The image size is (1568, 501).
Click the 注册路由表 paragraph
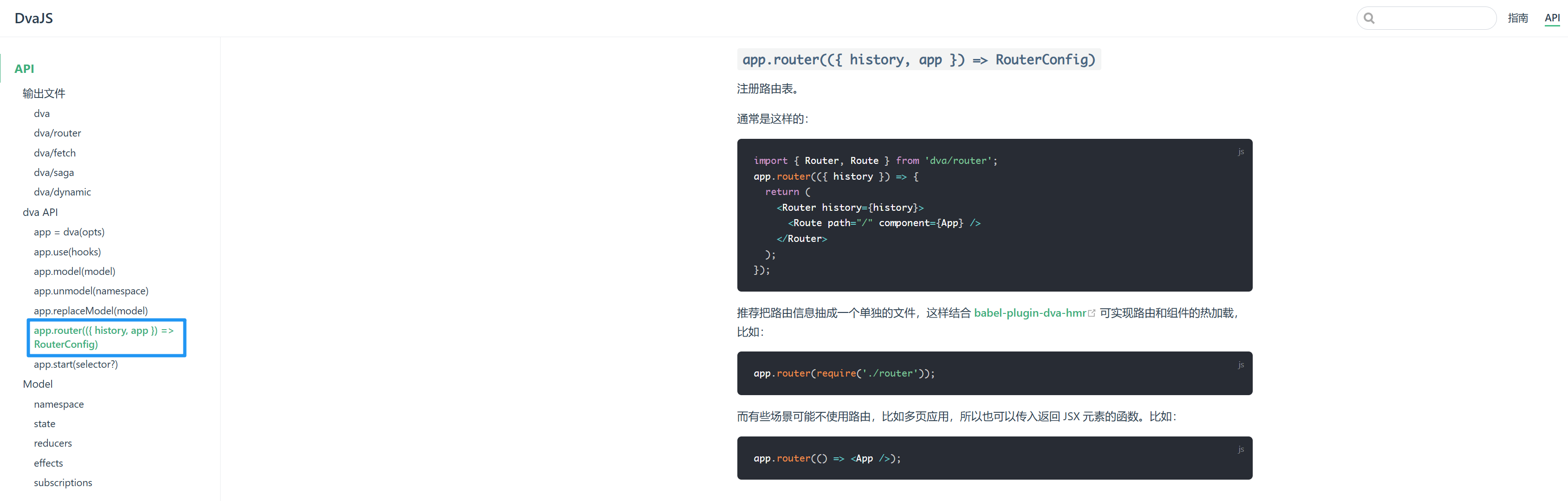click(768, 89)
